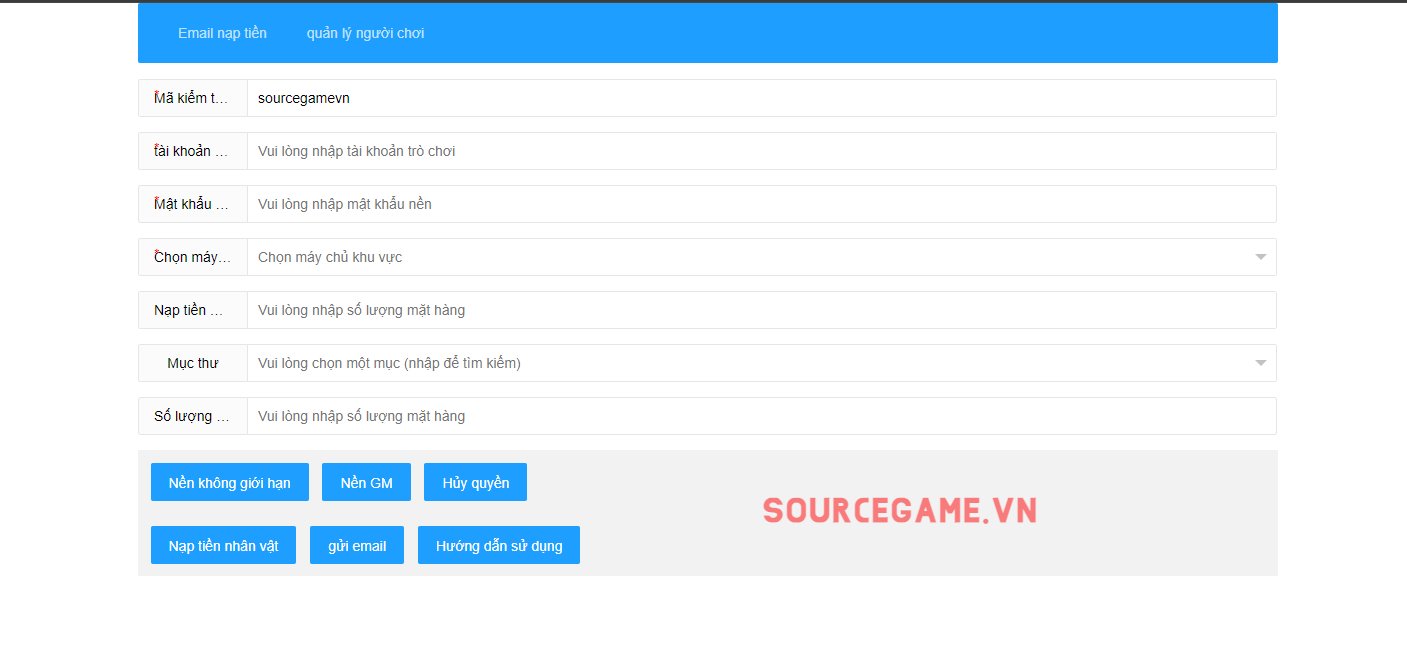Click the "Nền không giới hạn" button
Screen dimensions: 1407x660
pos(230,482)
